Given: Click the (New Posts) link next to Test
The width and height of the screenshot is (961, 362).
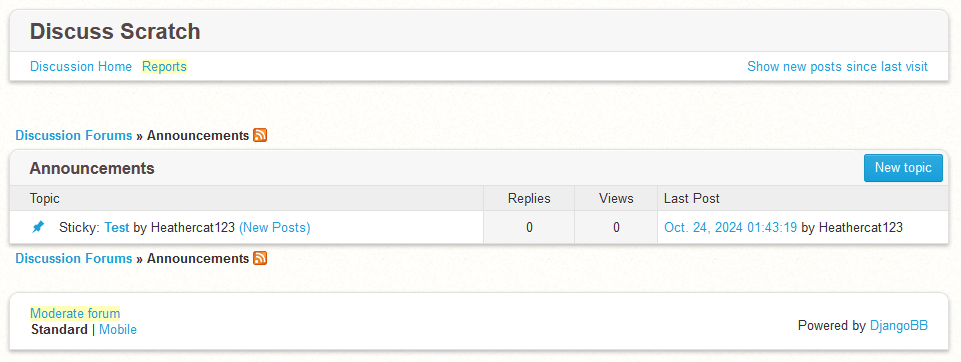Looking at the screenshot, I should [275, 228].
